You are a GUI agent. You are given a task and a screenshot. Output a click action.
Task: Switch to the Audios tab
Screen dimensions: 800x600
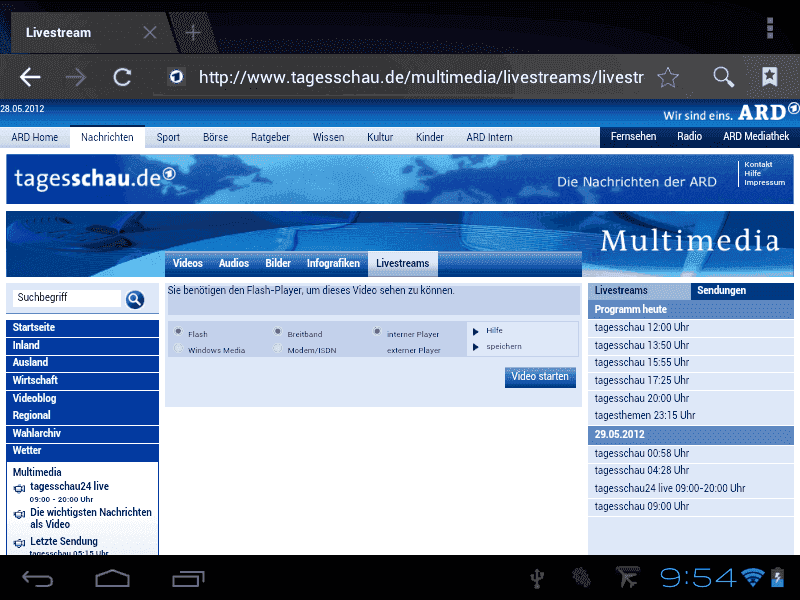(234, 263)
